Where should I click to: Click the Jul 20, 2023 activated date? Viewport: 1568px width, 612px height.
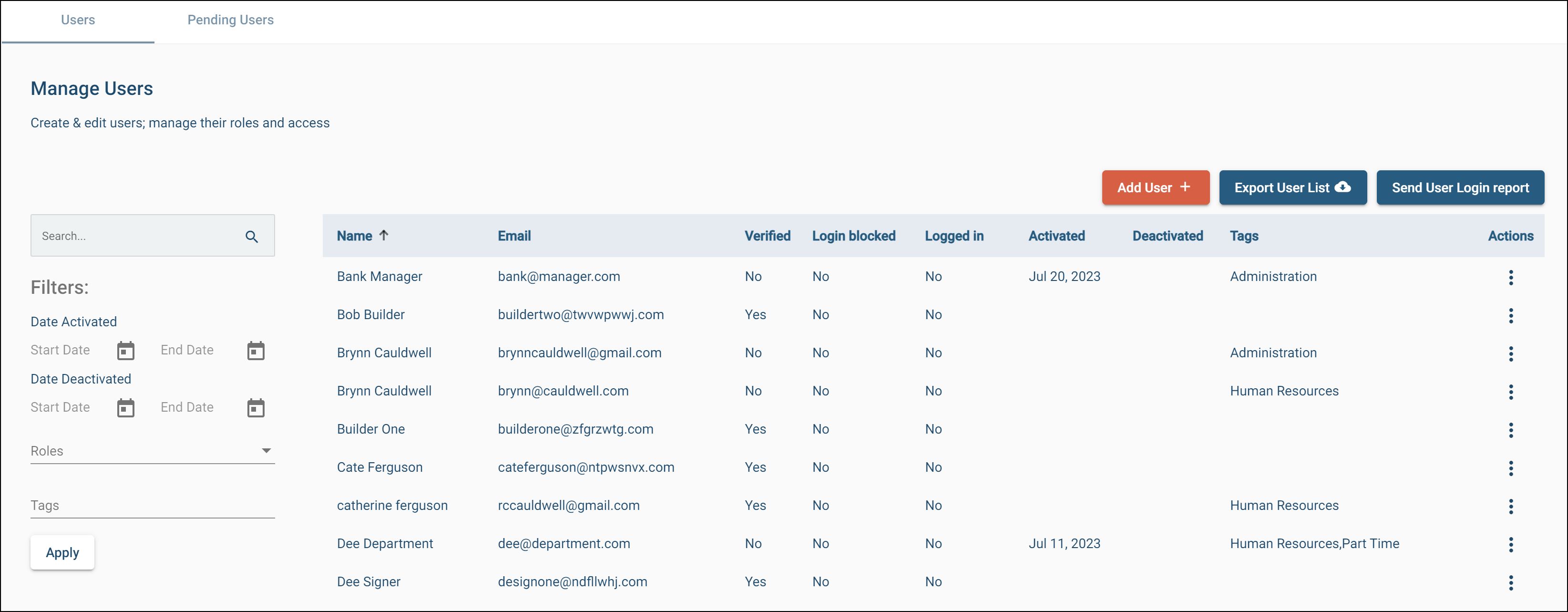(1064, 277)
